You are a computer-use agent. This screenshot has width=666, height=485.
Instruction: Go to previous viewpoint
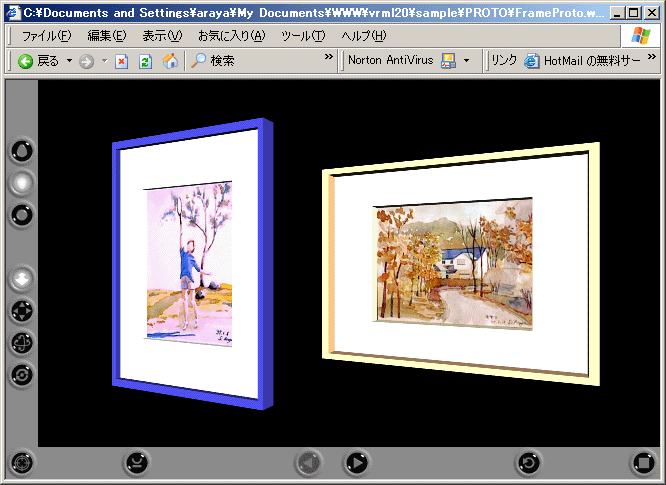(x=309, y=462)
